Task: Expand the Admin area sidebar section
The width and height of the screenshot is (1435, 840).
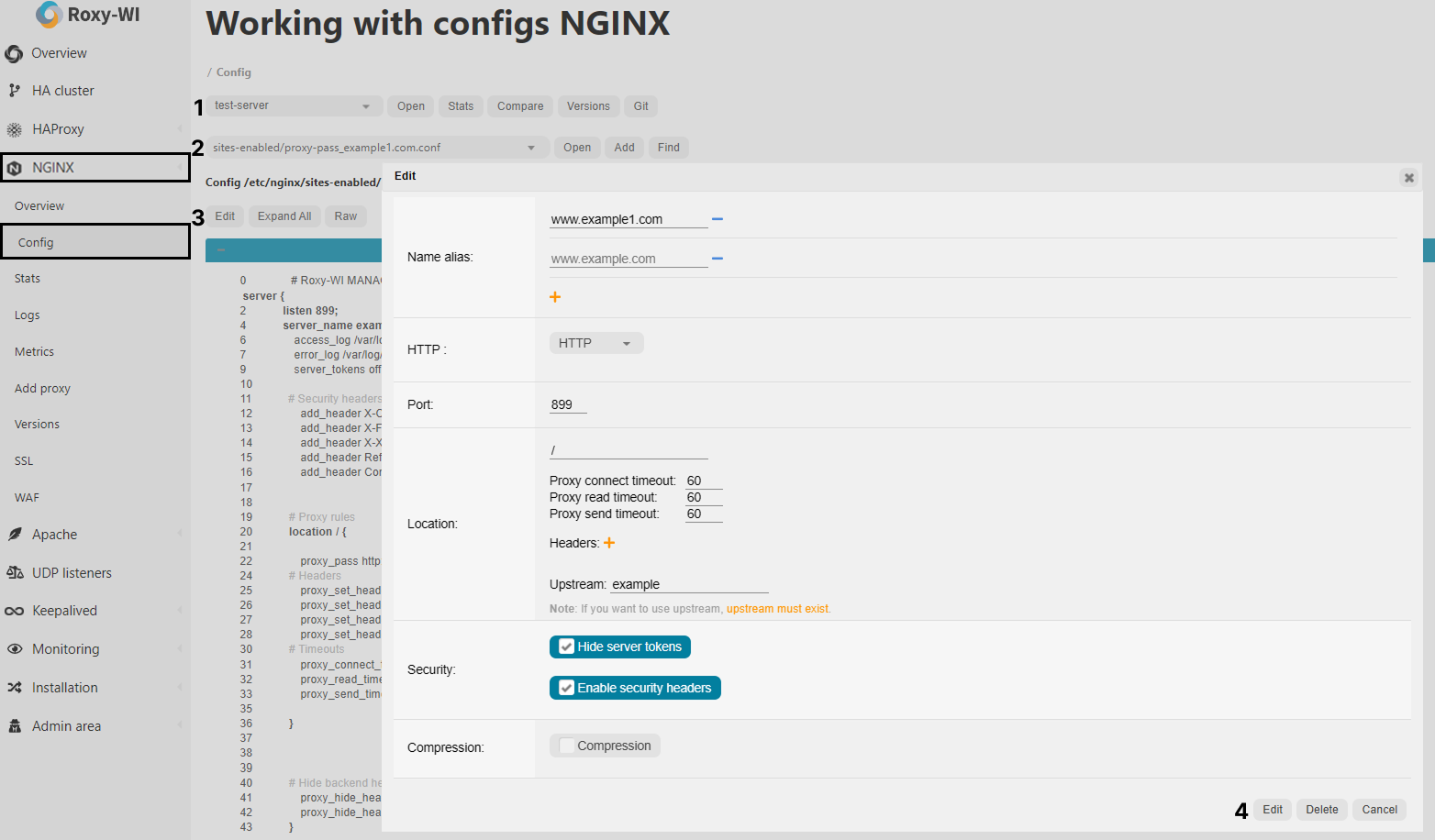Action: [x=180, y=726]
